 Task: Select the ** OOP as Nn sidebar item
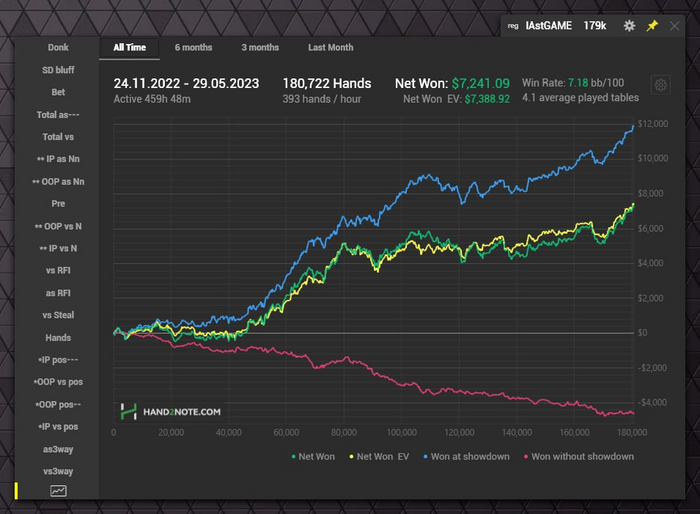click(x=58, y=182)
